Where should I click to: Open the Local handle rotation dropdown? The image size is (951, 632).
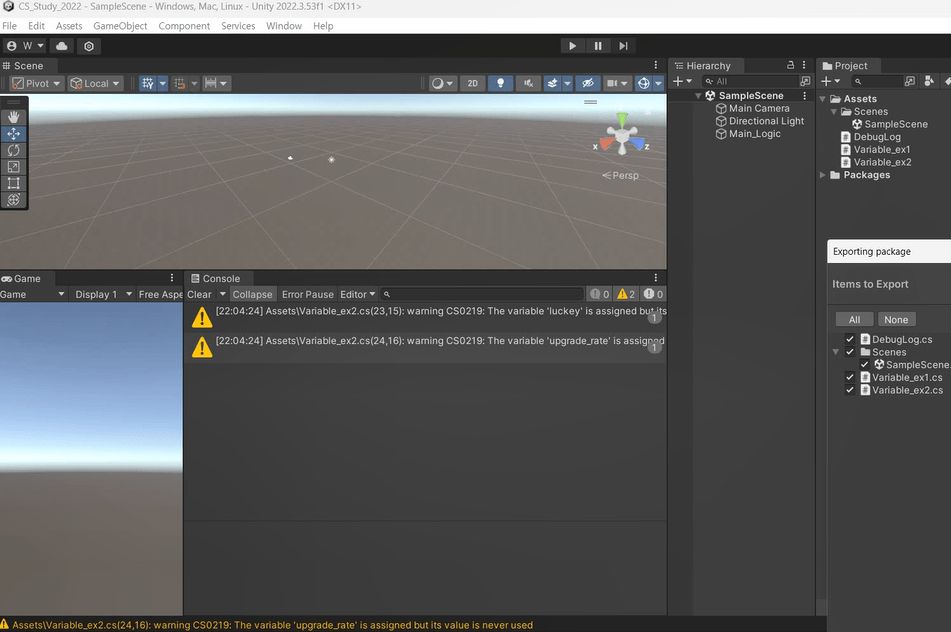(x=95, y=84)
